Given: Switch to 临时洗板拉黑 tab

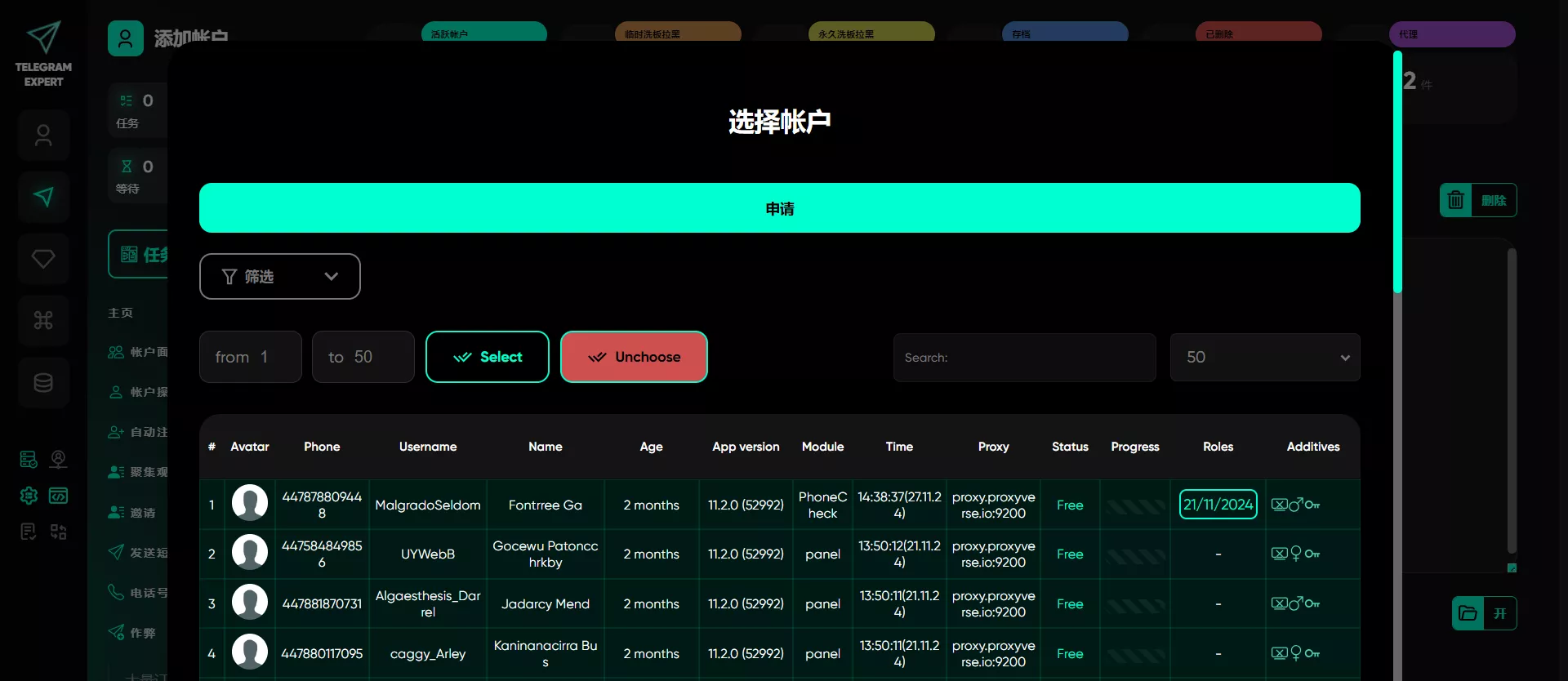Looking at the screenshot, I should click(x=678, y=33).
